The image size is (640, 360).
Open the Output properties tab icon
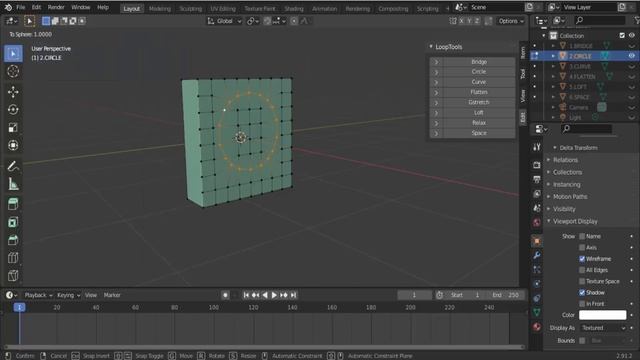(537, 179)
